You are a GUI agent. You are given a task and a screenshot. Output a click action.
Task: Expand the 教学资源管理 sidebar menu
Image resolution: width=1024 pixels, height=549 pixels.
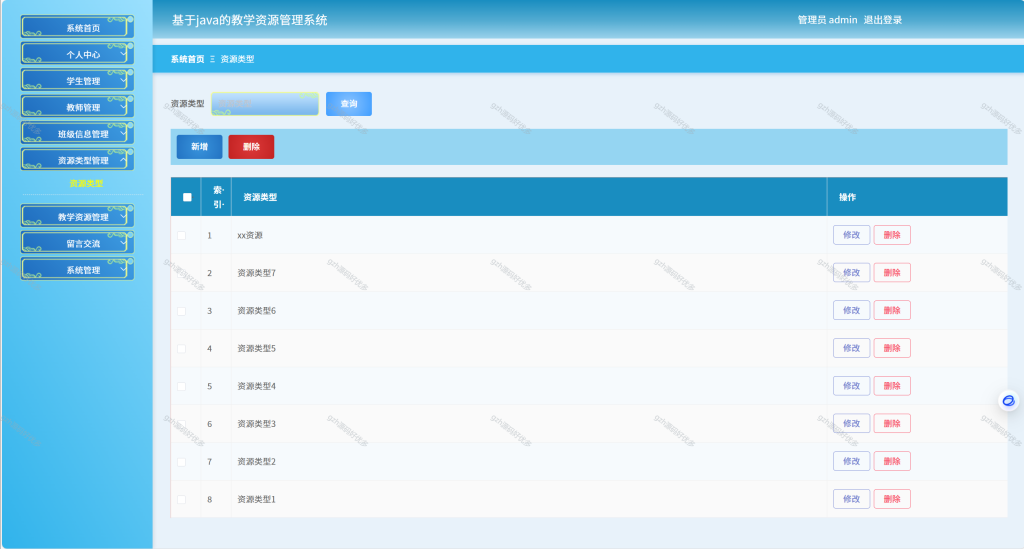click(x=77, y=217)
